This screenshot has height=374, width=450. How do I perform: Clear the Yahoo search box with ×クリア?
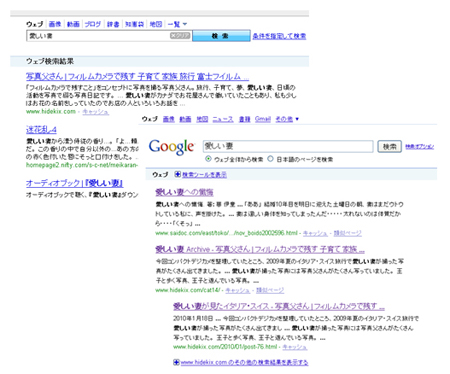pyautogui.click(x=180, y=36)
